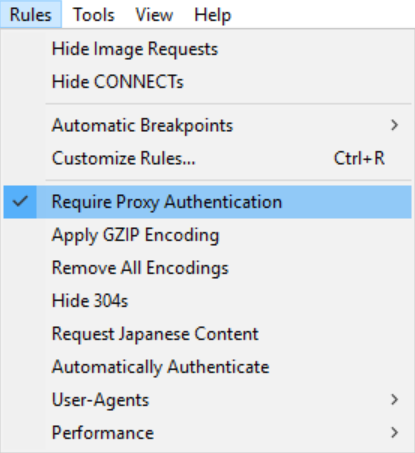Screen dimensions: 415x453
Task: Switch to the View menu
Action: point(154,15)
